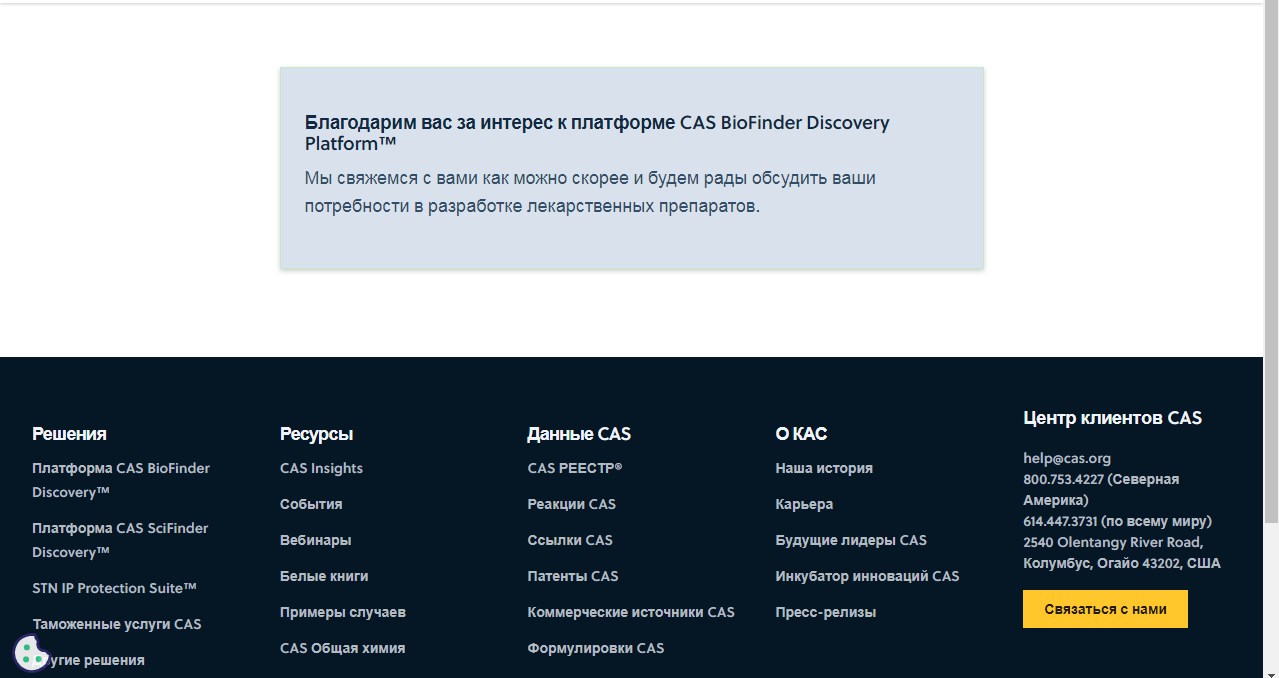Screen dimensions: 1279x678
Task: Open the Вебинары link
Action: point(315,540)
